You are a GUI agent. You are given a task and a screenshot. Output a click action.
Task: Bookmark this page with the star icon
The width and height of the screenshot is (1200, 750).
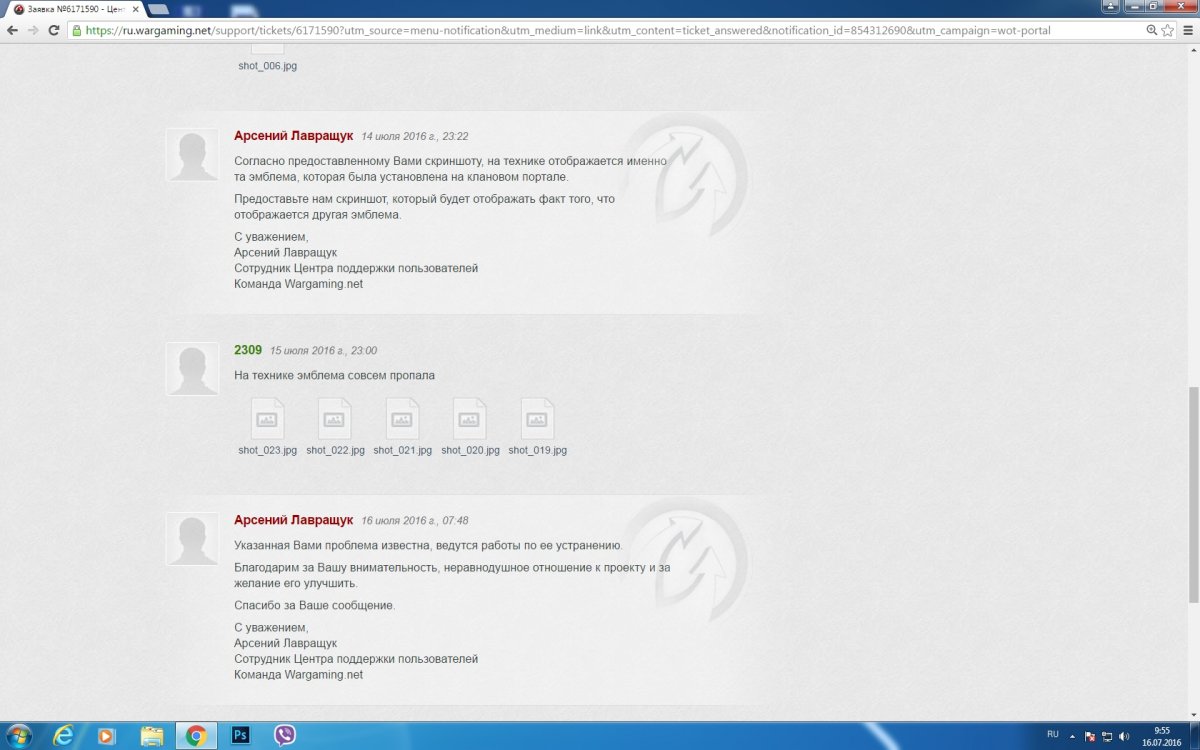1167,30
